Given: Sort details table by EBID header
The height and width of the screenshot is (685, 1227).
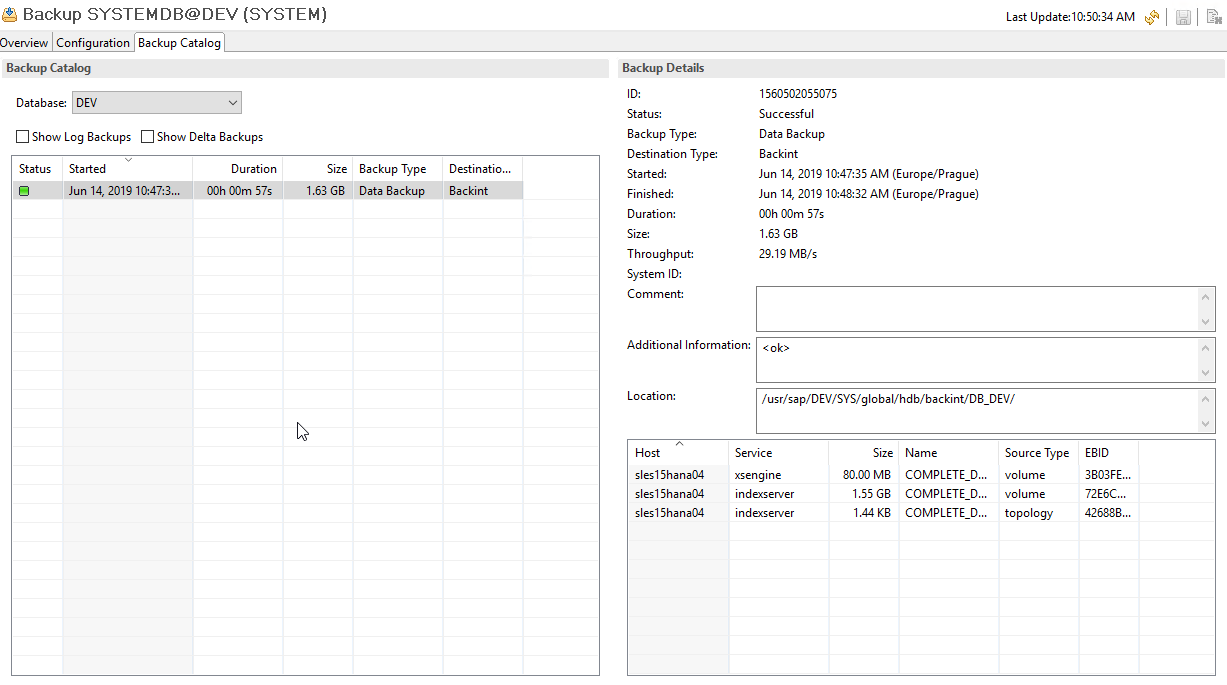Looking at the screenshot, I should pos(1108,453).
